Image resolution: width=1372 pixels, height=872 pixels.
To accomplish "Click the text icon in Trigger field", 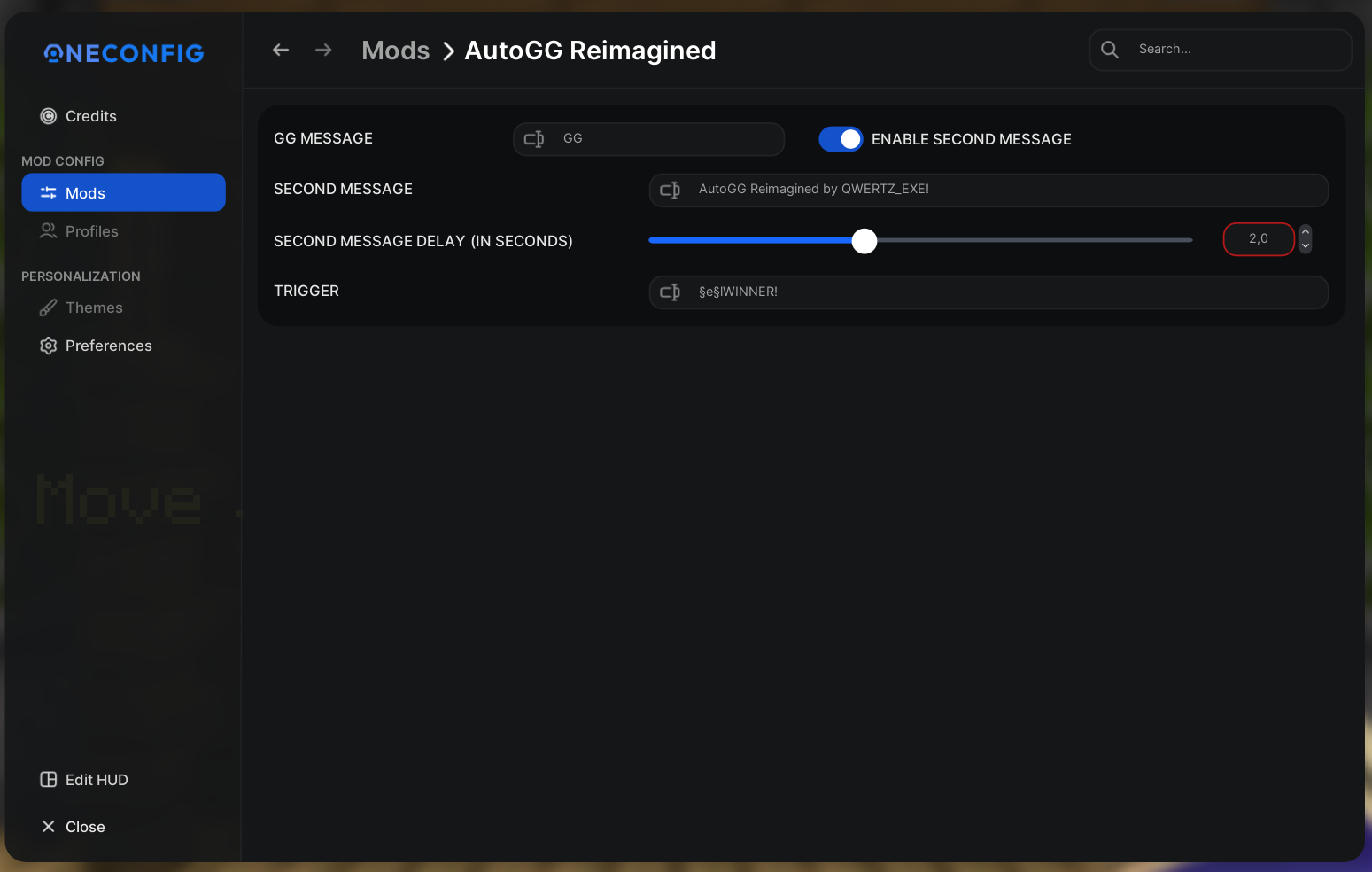I will pyautogui.click(x=670, y=292).
